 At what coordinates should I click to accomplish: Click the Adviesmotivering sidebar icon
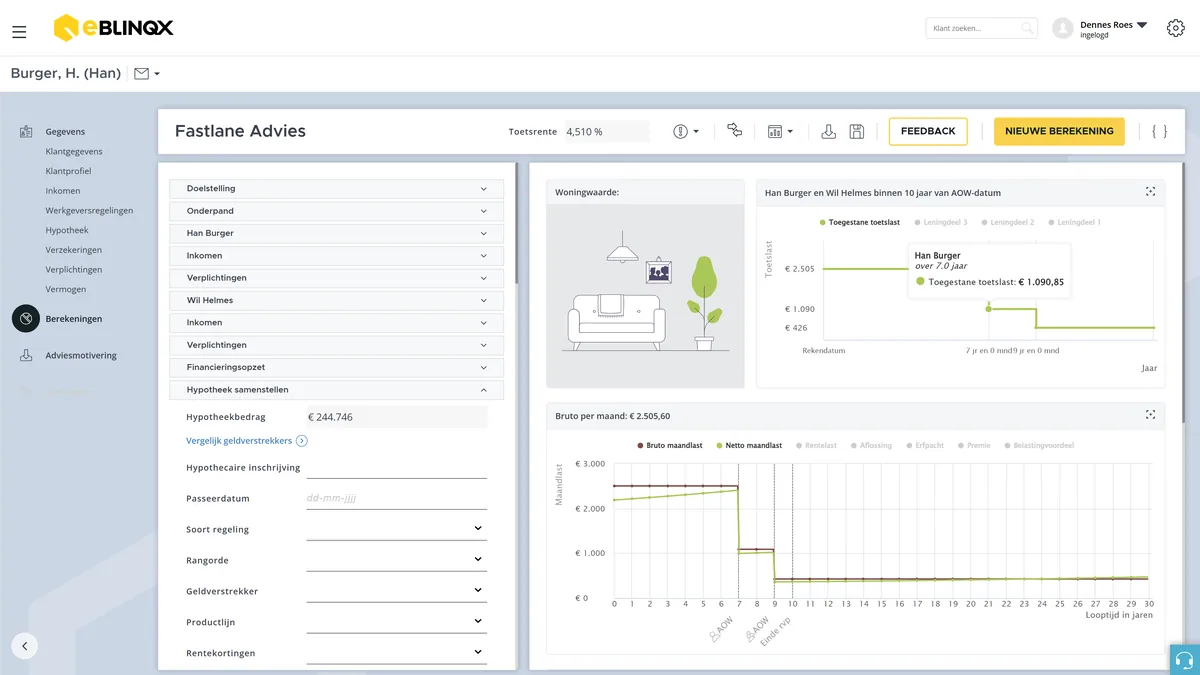tap(26, 355)
